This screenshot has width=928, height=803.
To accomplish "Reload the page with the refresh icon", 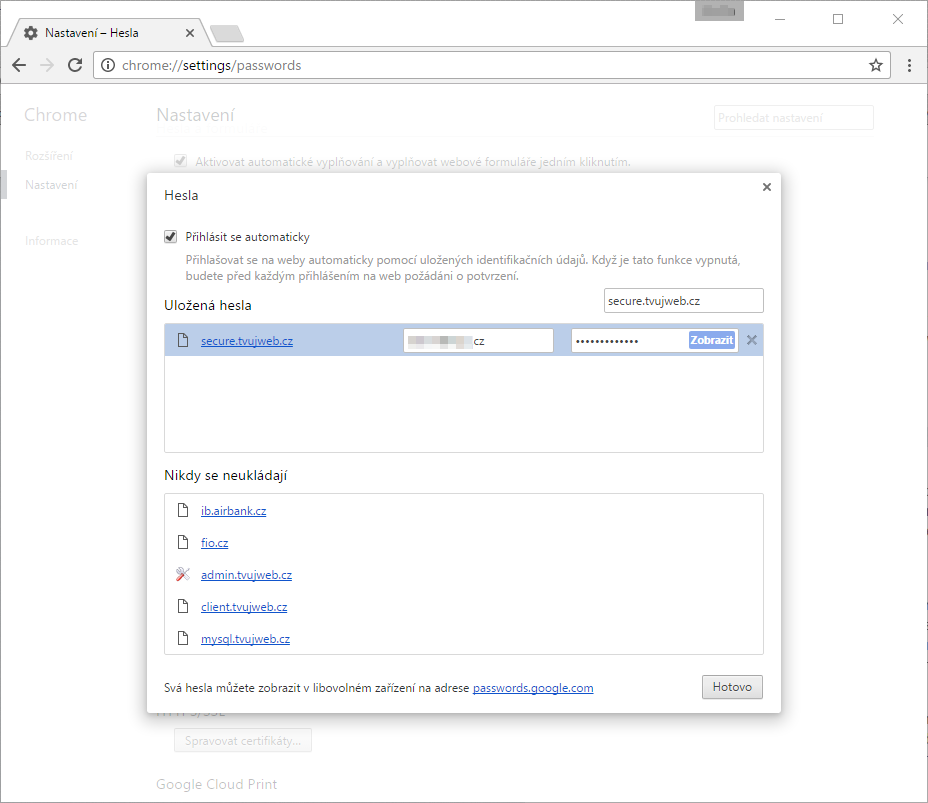I will (75, 65).
